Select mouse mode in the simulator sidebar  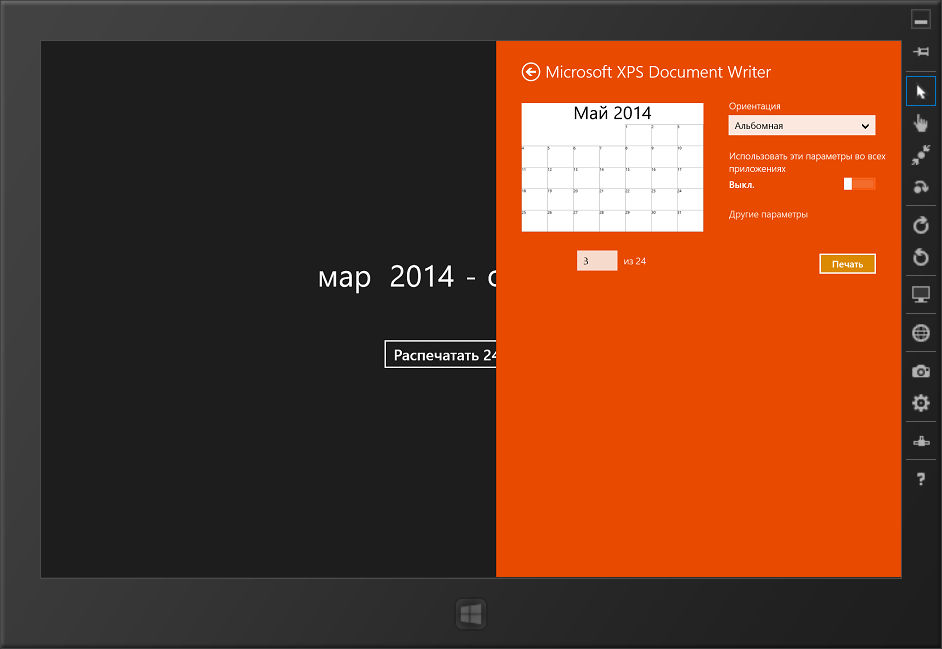point(920,92)
